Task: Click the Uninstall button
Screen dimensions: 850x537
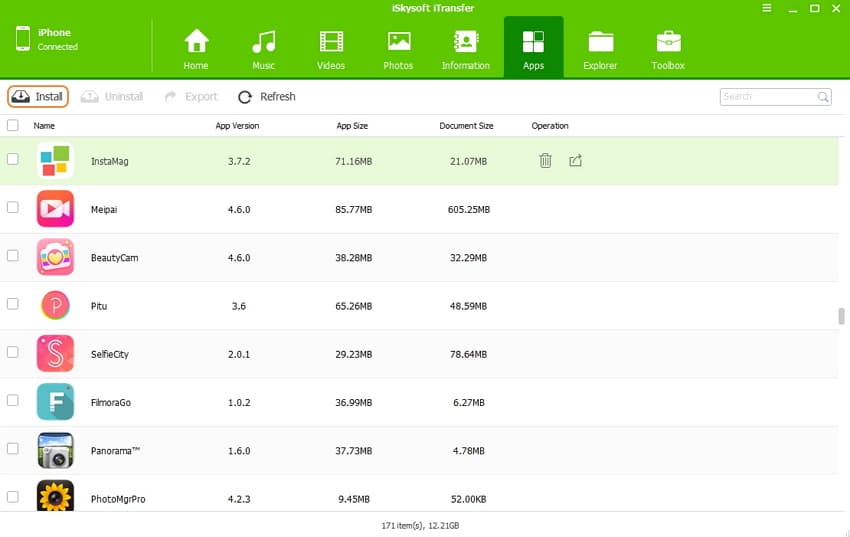Action: 112,96
